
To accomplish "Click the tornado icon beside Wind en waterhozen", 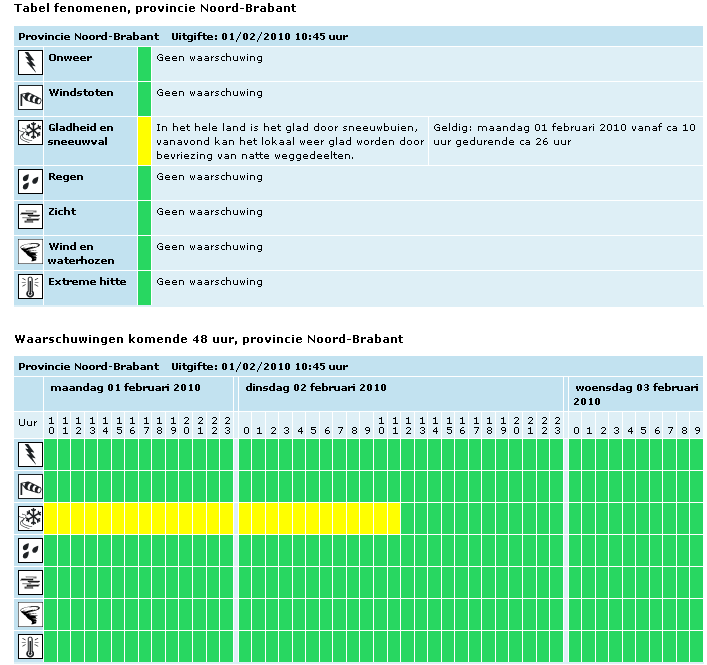I will (x=30, y=252).
